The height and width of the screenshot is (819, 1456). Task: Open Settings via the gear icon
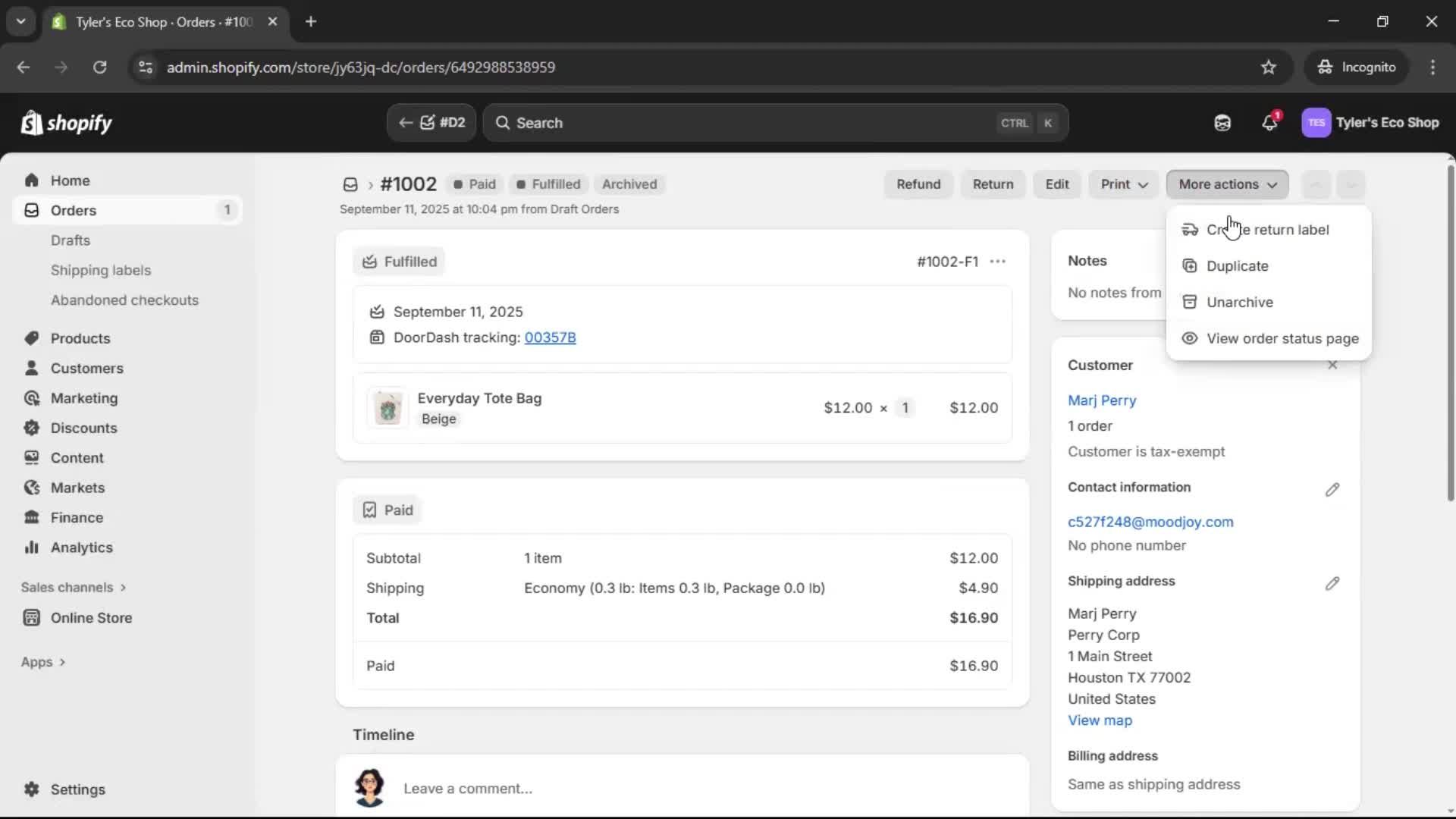[31, 789]
